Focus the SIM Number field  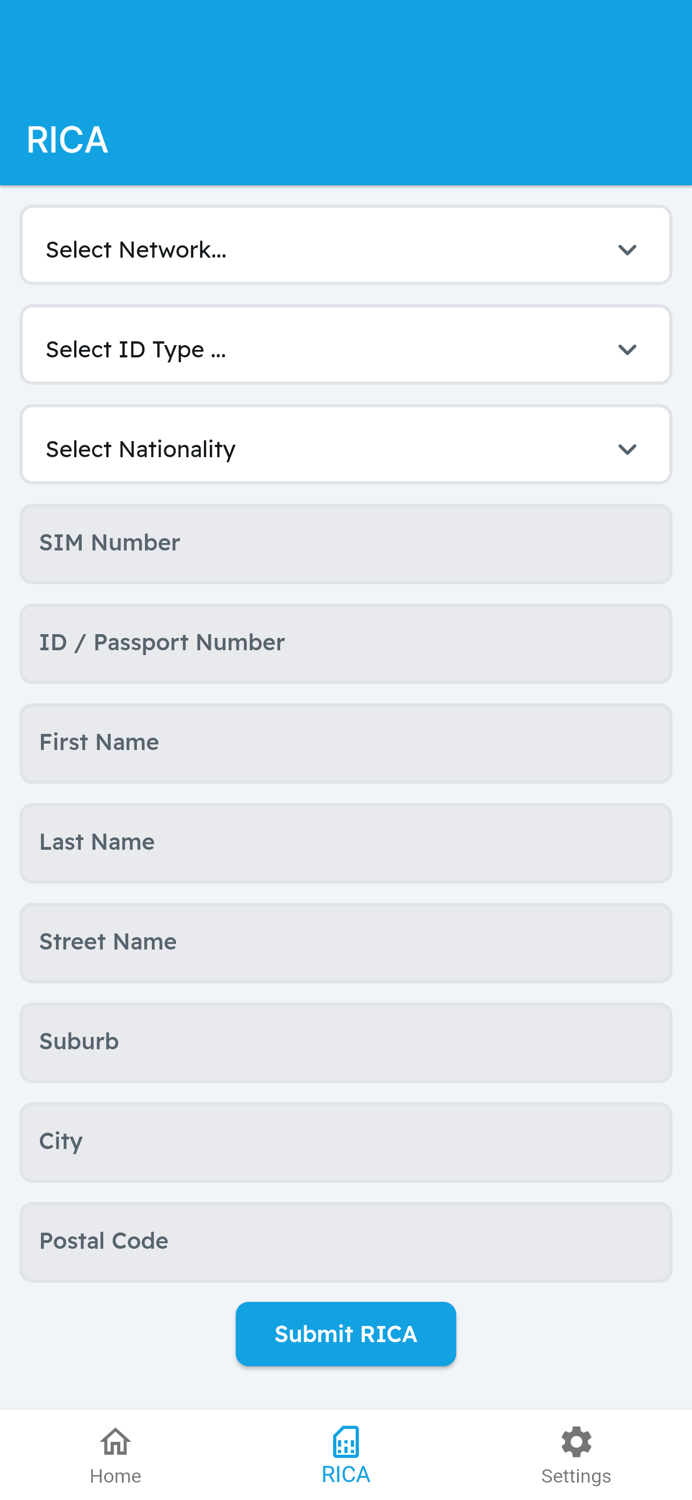click(x=346, y=544)
